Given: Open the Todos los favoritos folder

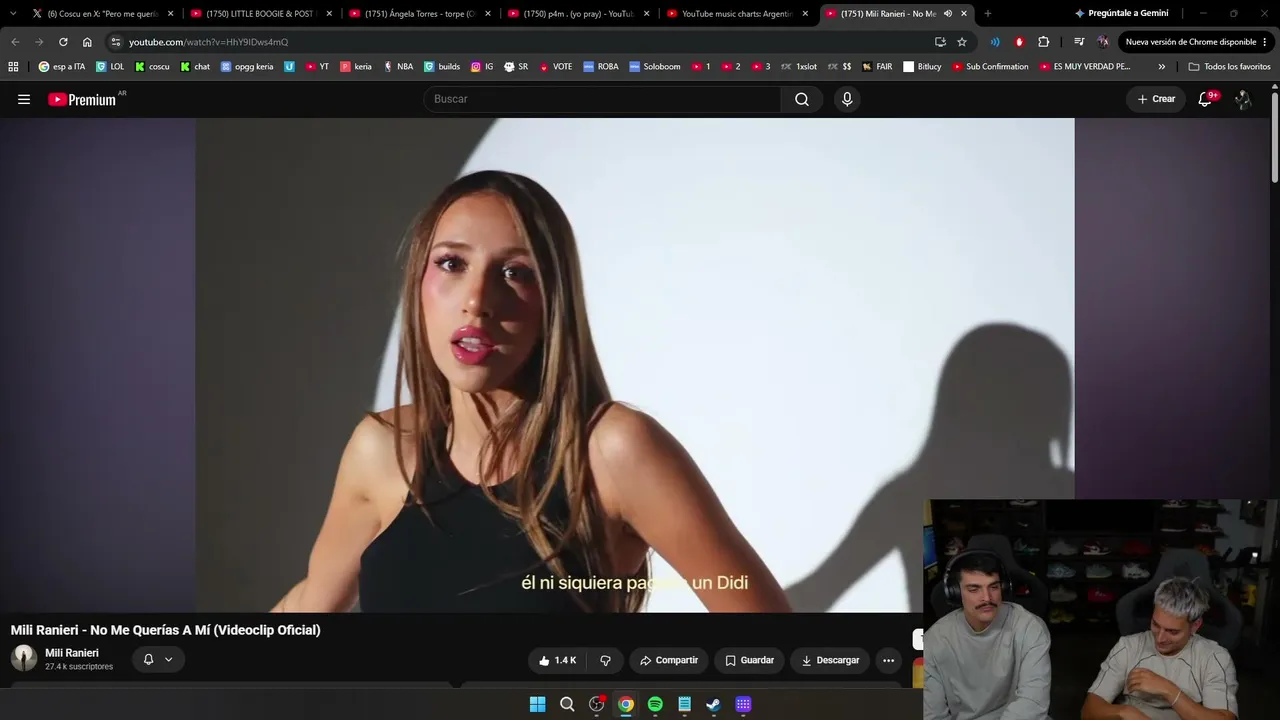Looking at the screenshot, I should (1229, 67).
